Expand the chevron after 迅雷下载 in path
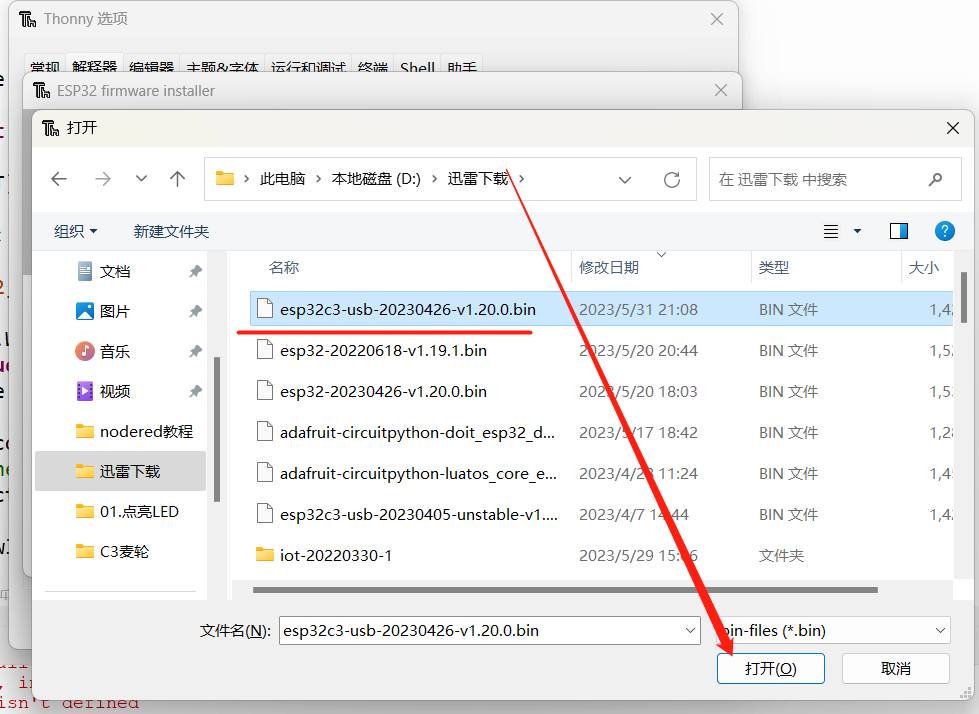 521,179
